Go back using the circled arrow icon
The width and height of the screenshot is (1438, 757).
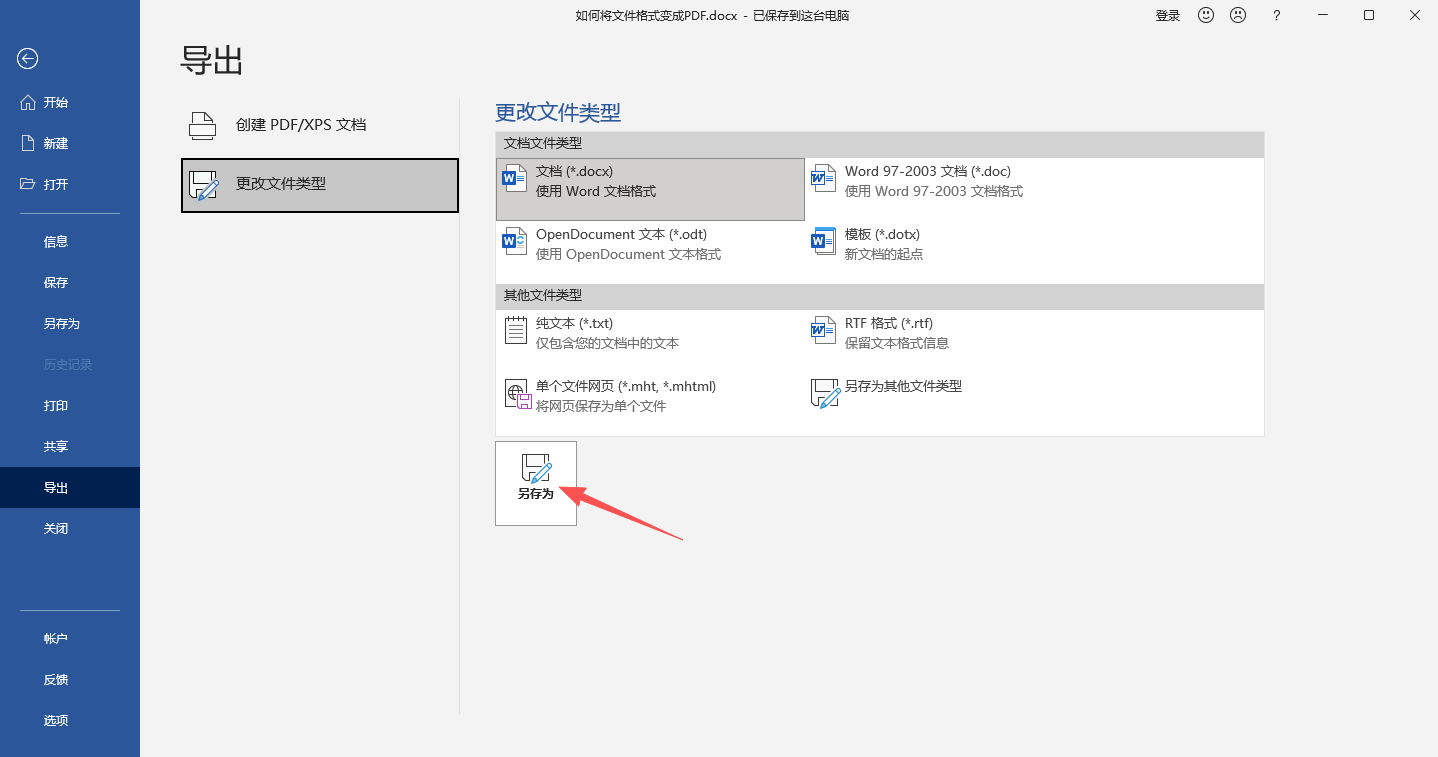[28, 59]
